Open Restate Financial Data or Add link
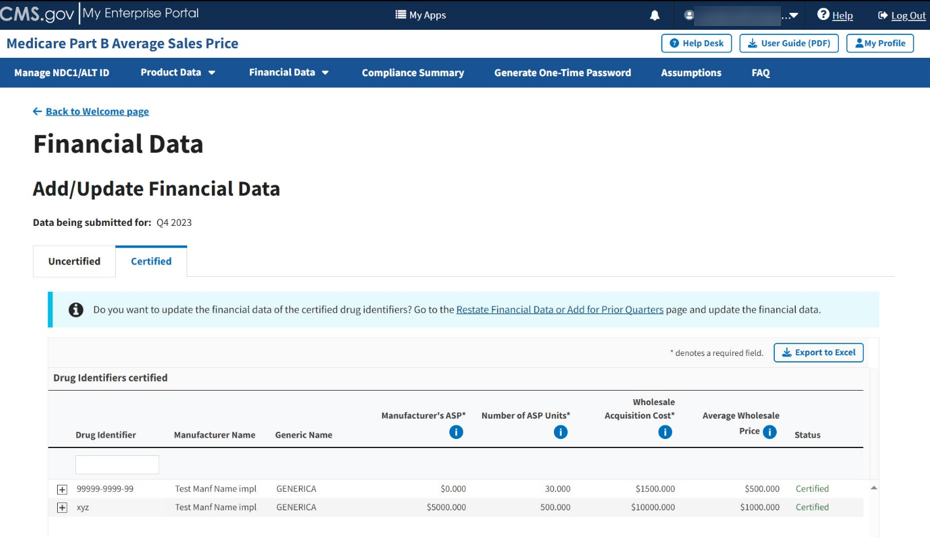This screenshot has height=538, width=930. pyautogui.click(x=559, y=310)
